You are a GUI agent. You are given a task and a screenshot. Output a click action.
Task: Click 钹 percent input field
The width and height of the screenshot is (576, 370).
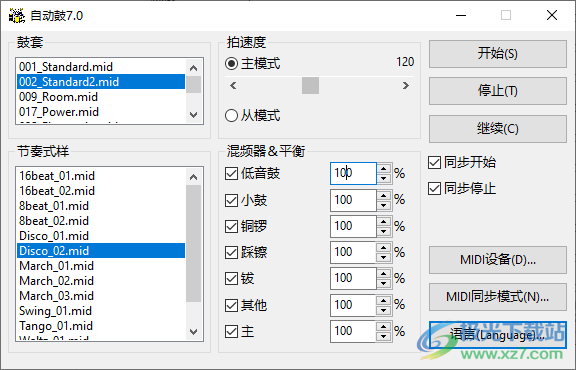coord(353,279)
